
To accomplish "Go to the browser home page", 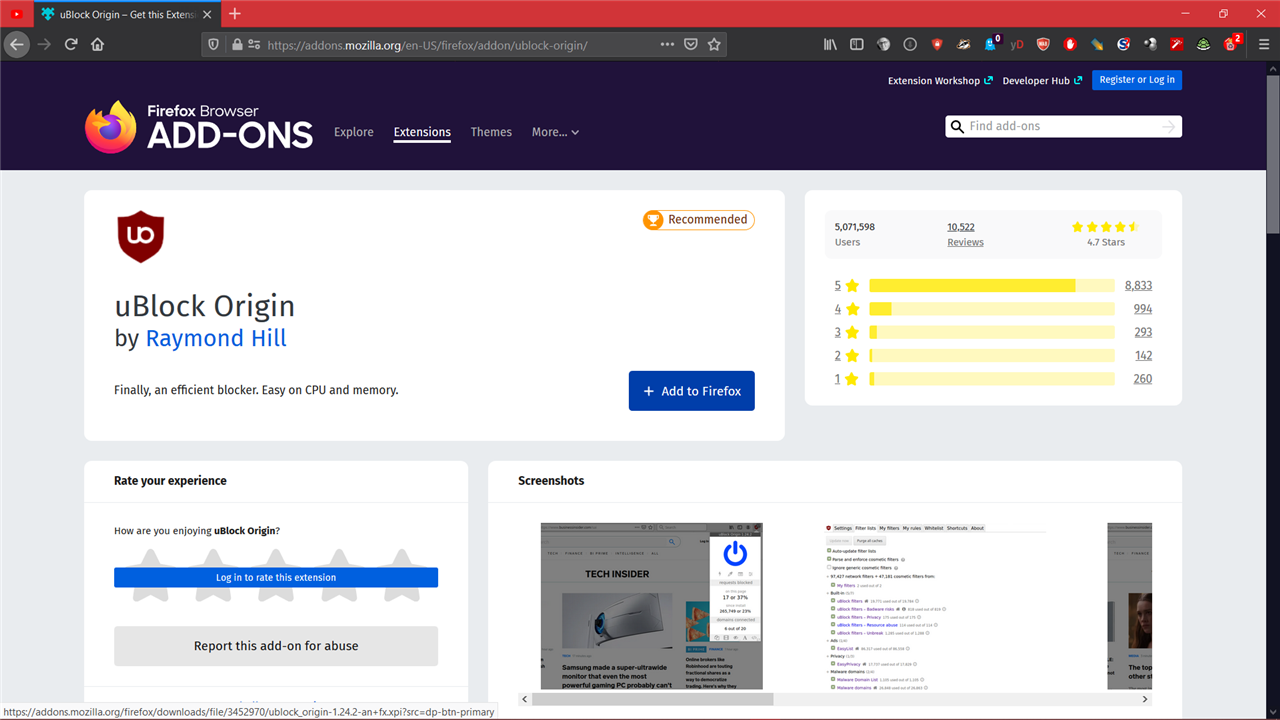I will 98,44.
